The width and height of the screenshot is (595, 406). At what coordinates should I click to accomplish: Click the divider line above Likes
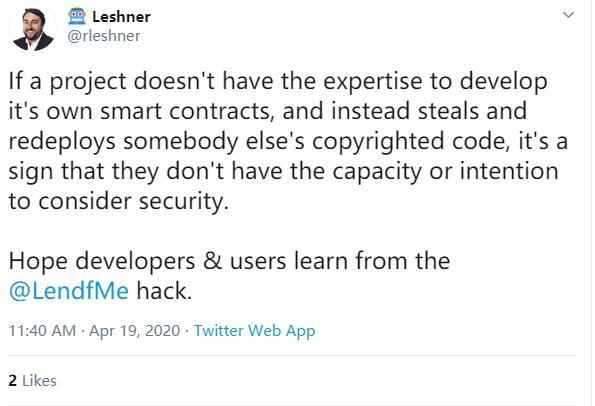pyautogui.click(x=292, y=356)
